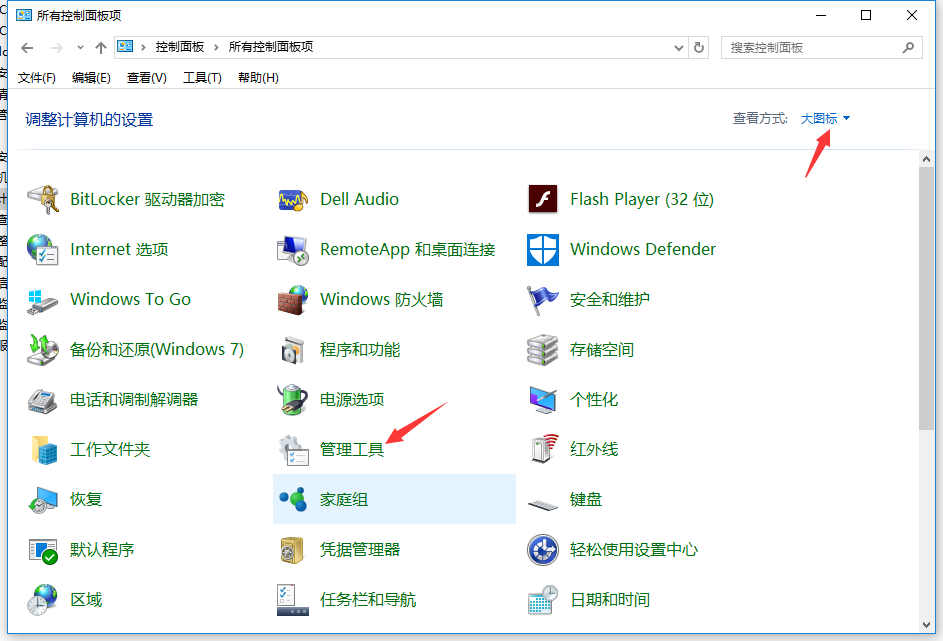Image resolution: width=943 pixels, height=641 pixels.
Task: Open the 查看(V) menu
Action: pyautogui.click(x=147, y=78)
